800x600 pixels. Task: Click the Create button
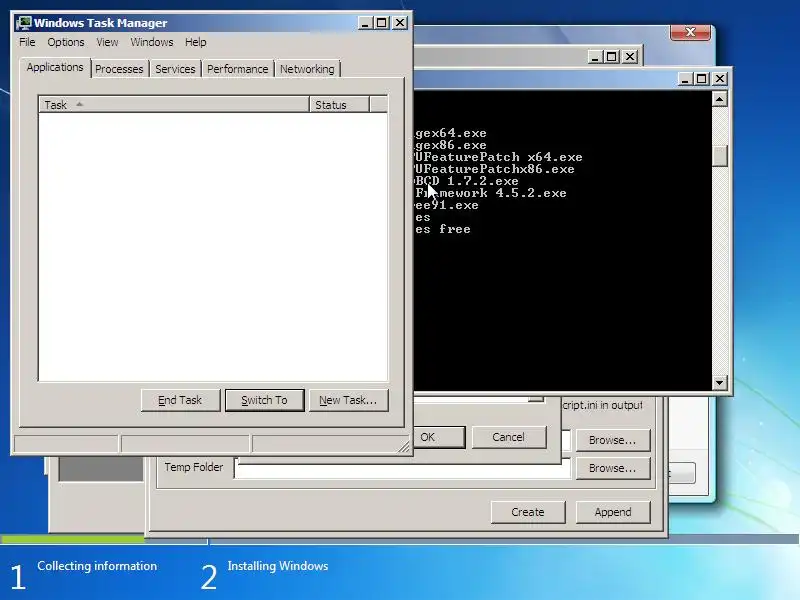528,512
